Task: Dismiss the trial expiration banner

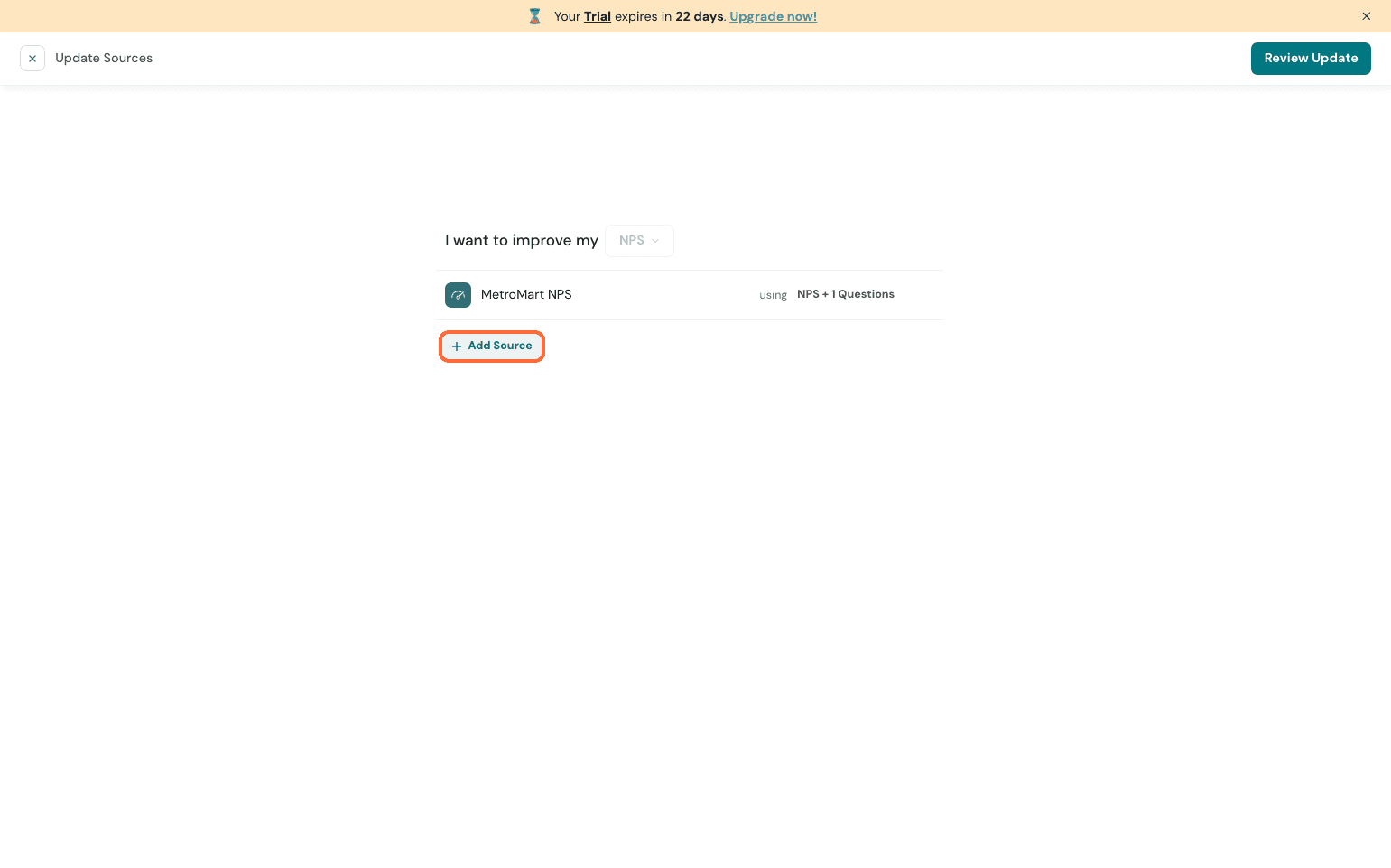Action: [1366, 16]
